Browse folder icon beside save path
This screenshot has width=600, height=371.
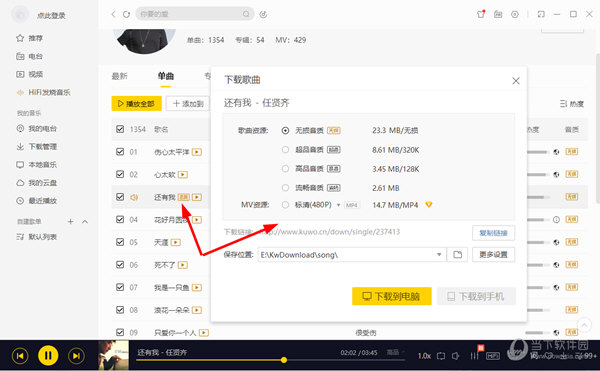point(457,254)
